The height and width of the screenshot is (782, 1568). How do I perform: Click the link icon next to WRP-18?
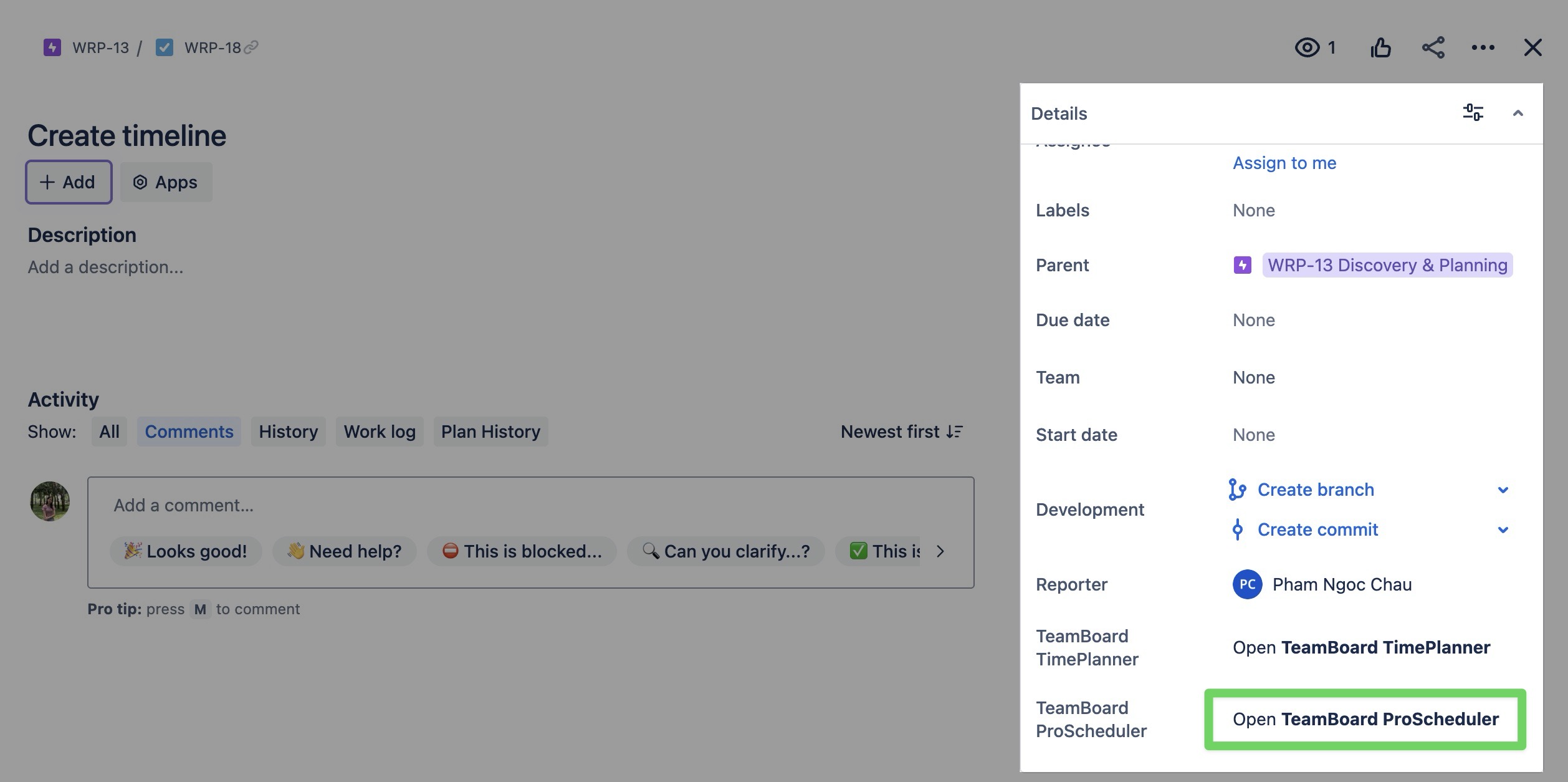pos(252,47)
